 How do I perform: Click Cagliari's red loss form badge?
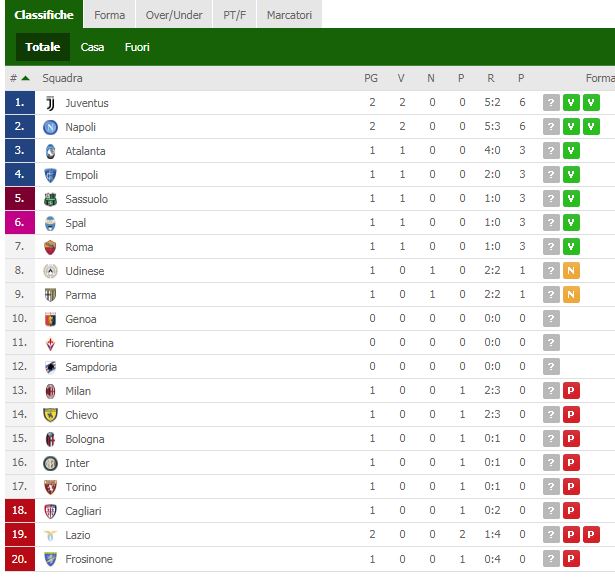pos(571,511)
